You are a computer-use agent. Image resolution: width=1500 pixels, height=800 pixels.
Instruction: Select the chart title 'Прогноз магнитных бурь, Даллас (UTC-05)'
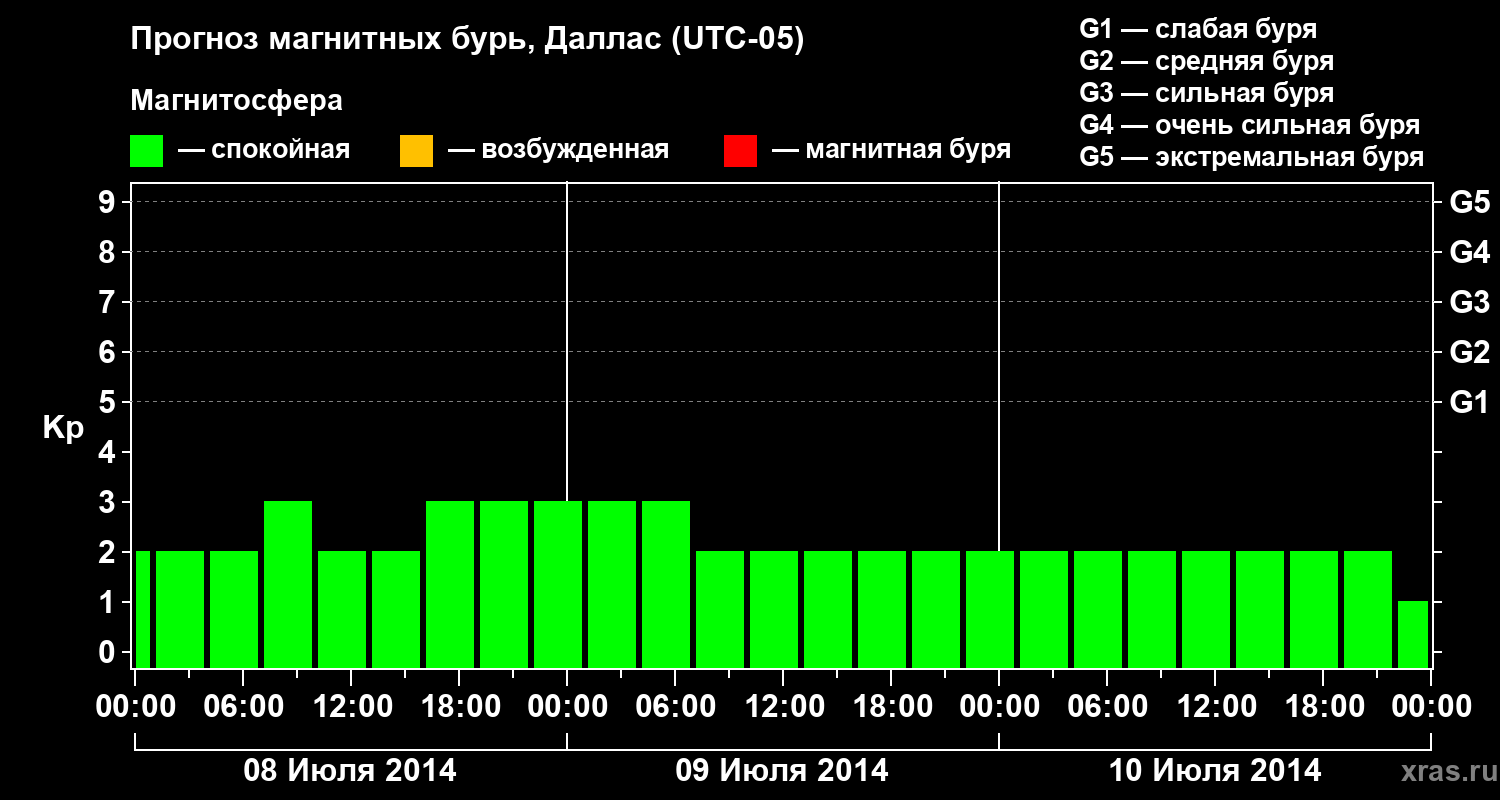pyautogui.click(x=468, y=40)
